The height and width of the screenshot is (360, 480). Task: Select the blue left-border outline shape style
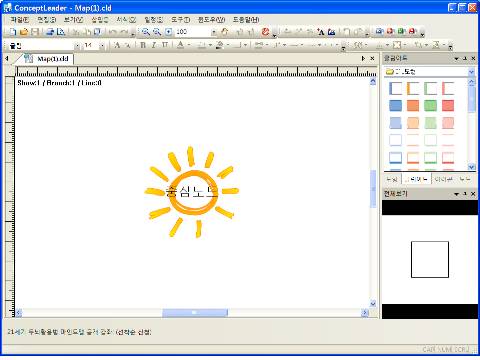click(x=395, y=88)
